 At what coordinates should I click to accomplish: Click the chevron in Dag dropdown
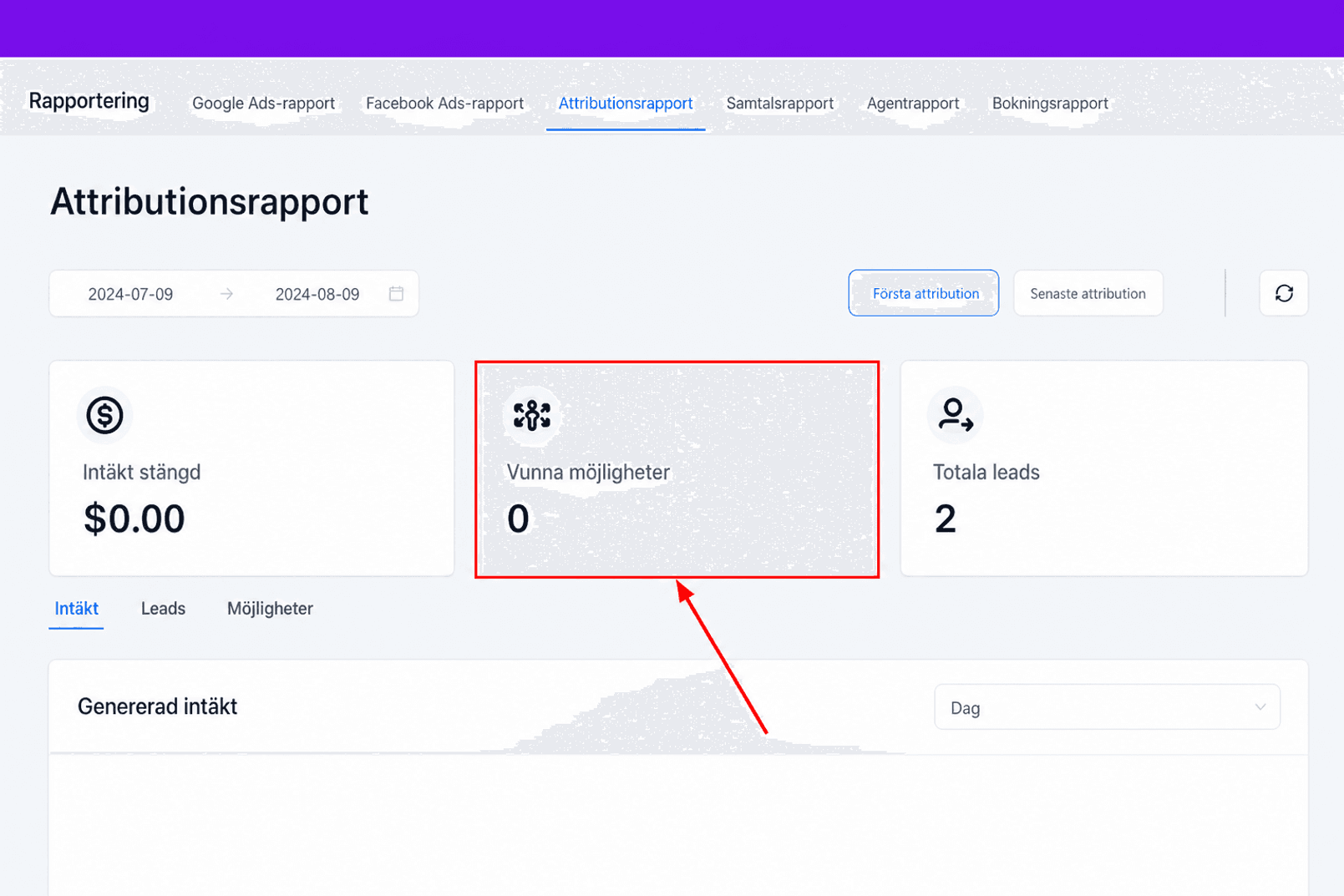click(1260, 707)
